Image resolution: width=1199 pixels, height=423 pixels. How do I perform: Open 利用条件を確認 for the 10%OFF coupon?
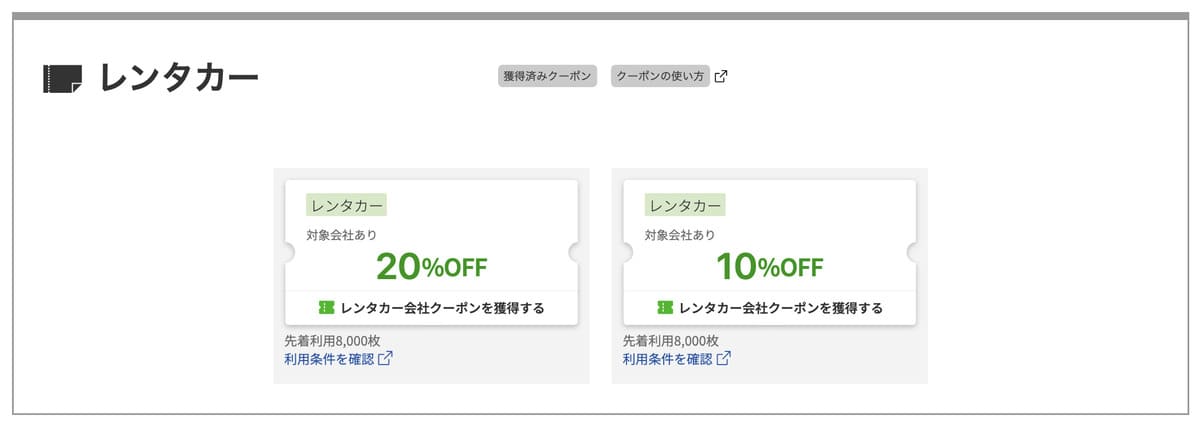pos(667,358)
